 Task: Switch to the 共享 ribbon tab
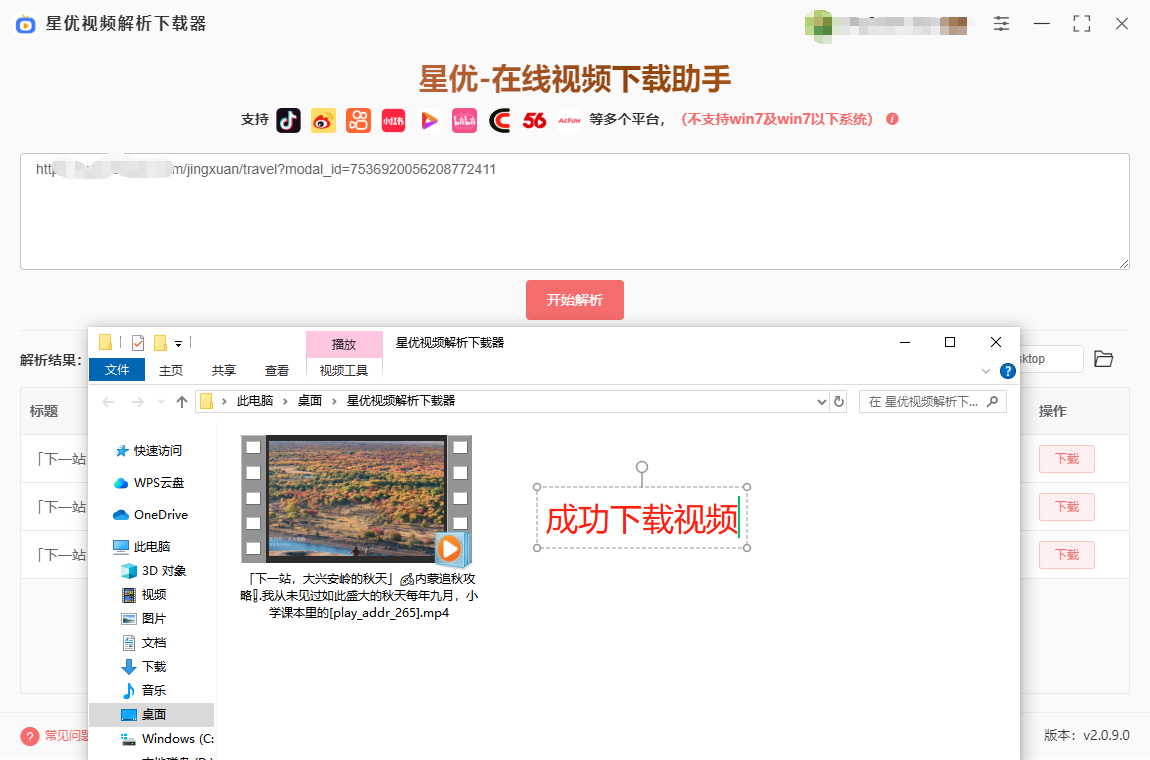pyautogui.click(x=224, y=370)
